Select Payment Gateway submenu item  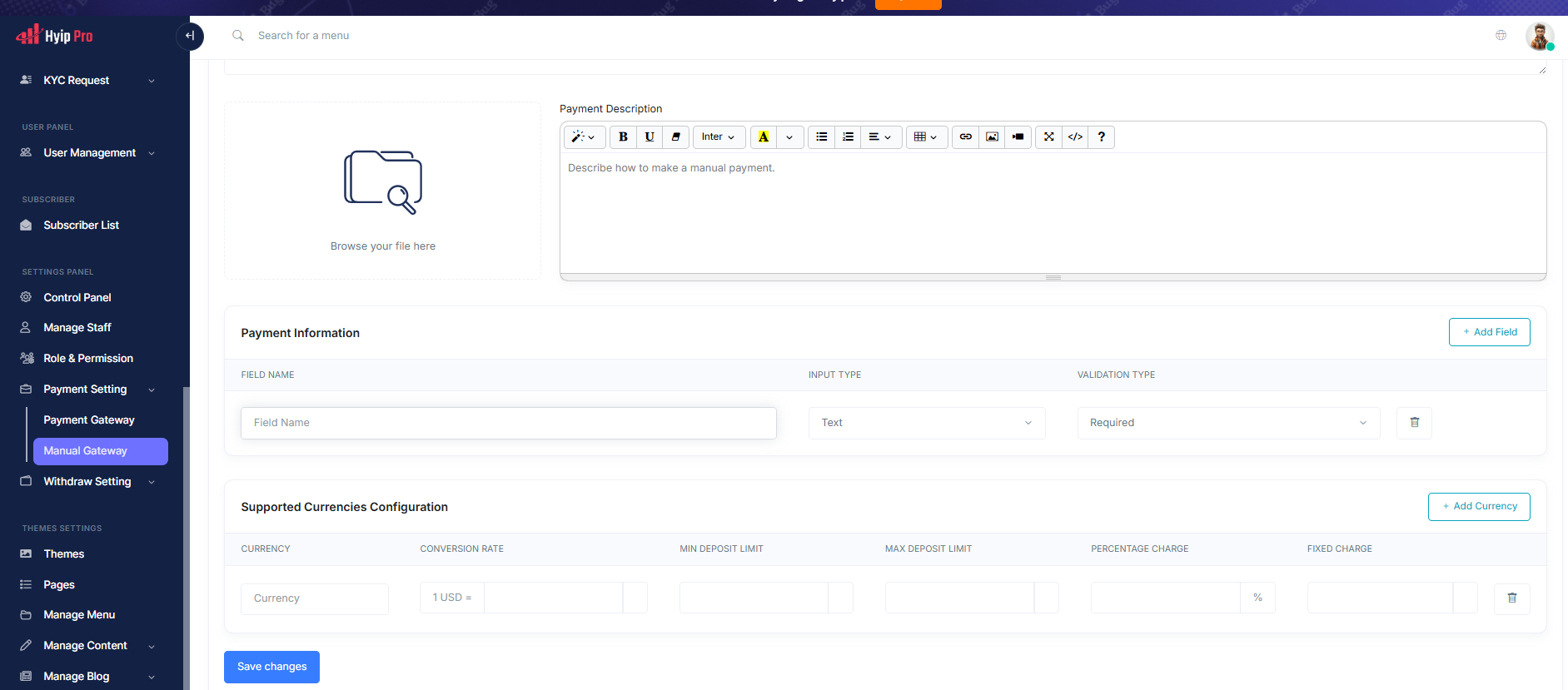click(x=89, y=420)
